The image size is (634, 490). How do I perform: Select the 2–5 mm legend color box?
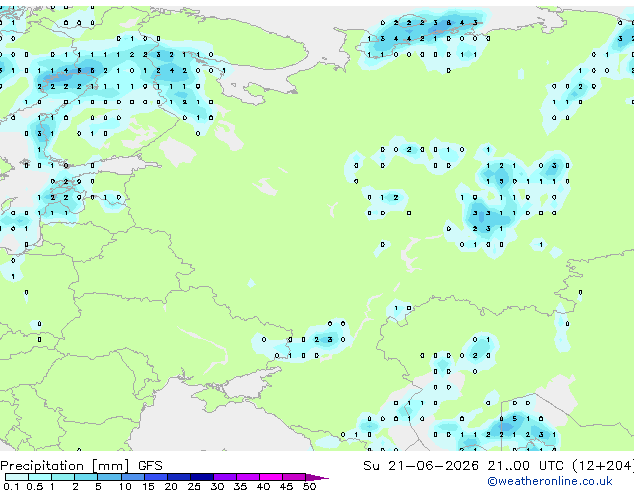click(86, 477)
